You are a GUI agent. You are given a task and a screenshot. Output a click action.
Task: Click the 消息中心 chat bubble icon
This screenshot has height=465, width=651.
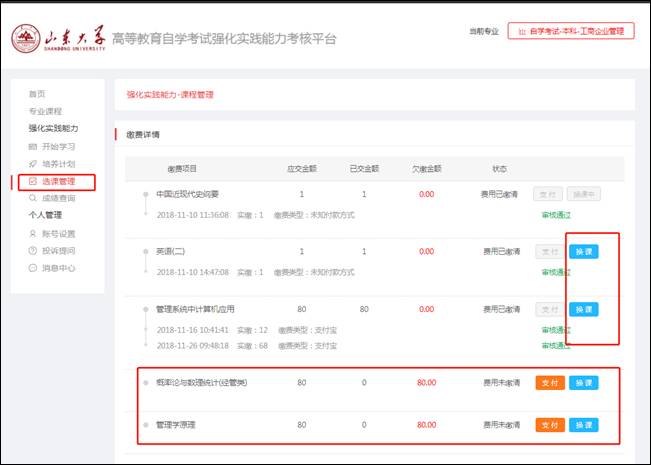[33, 268]
